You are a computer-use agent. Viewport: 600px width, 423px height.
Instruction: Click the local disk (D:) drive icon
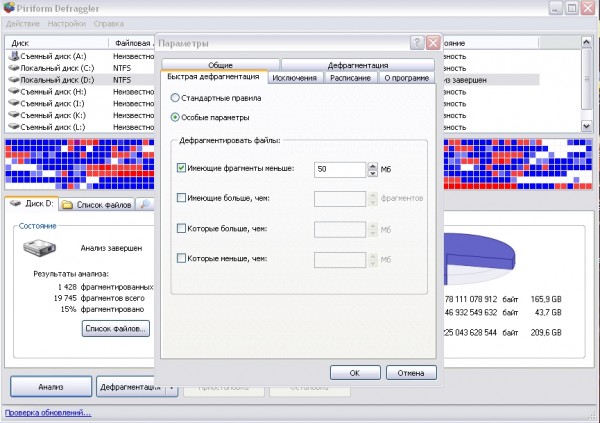coord(14,80)
